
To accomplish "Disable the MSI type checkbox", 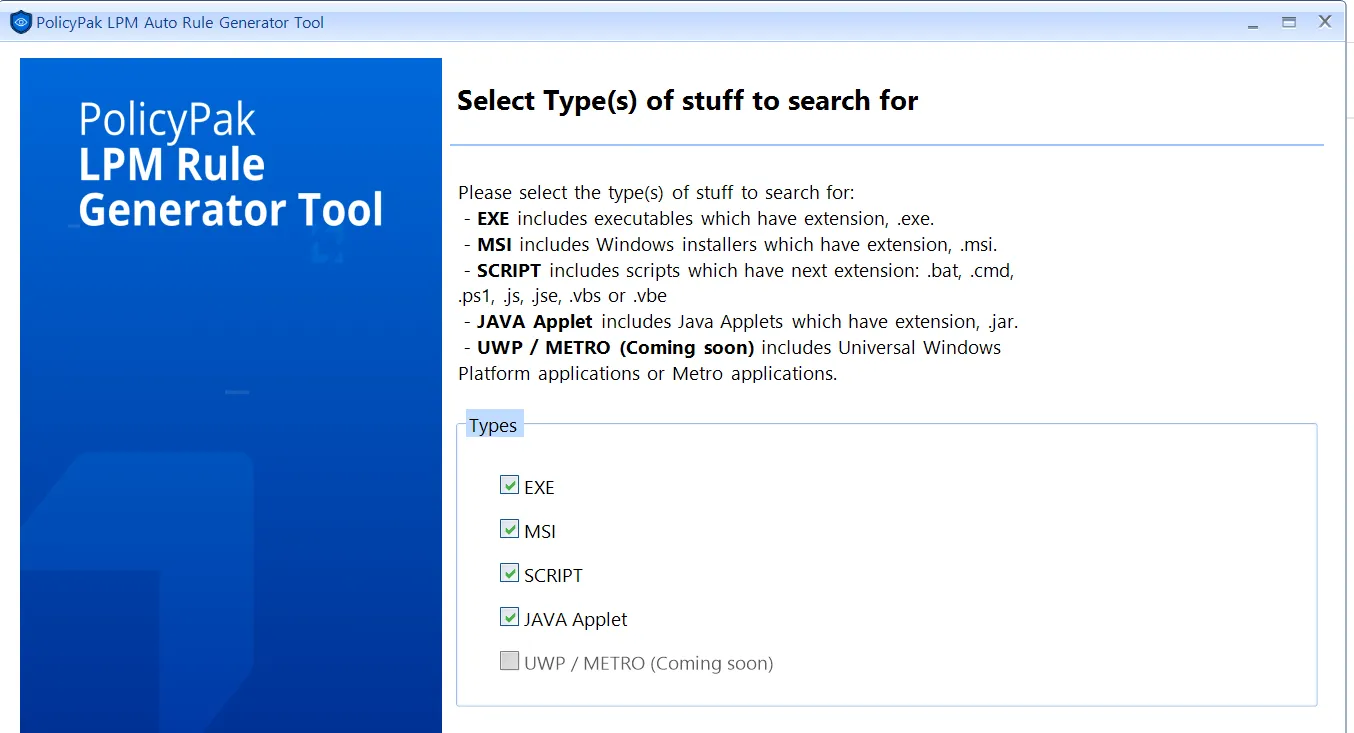I will pyautogui.click(x=510, y=529).
